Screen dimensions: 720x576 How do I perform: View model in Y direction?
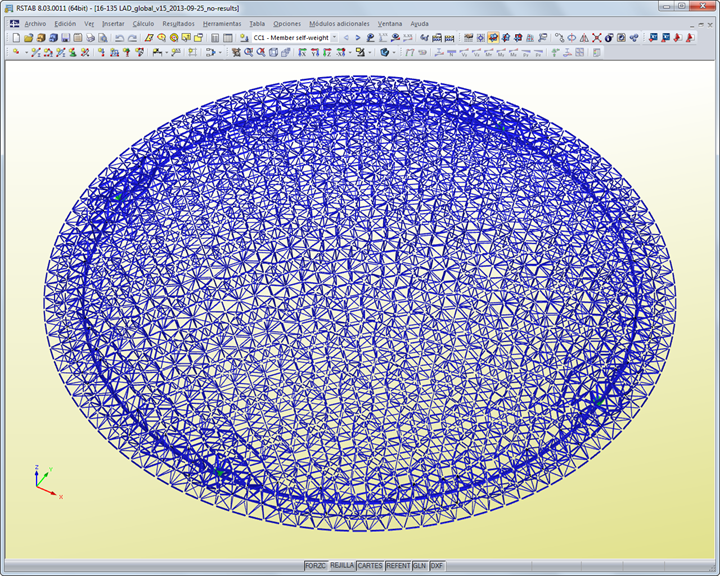point(315,52)
